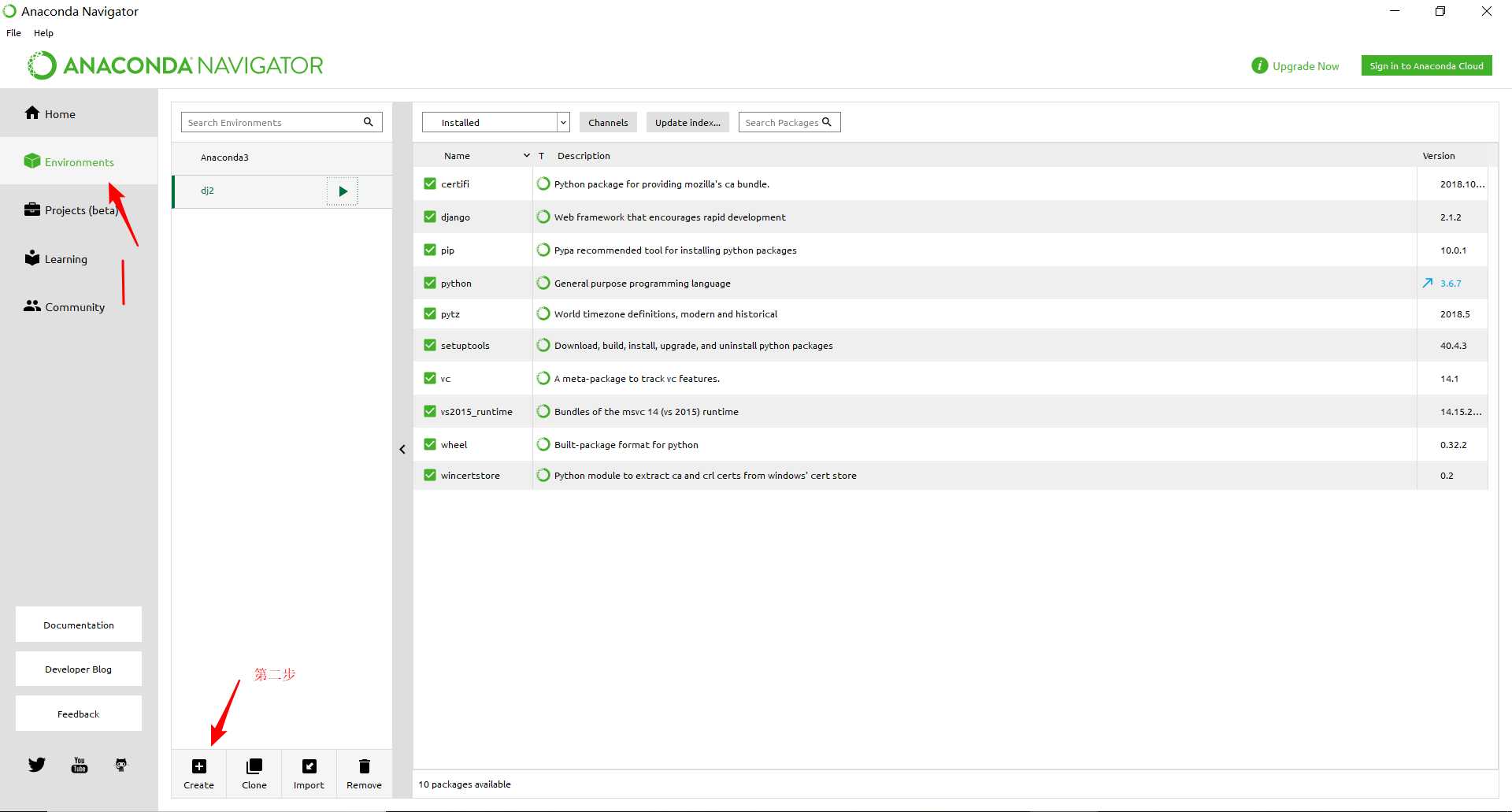The image size is (1512, 812).
Task: Click status circle icon for certifi
Action: click(x=543, y=184)
